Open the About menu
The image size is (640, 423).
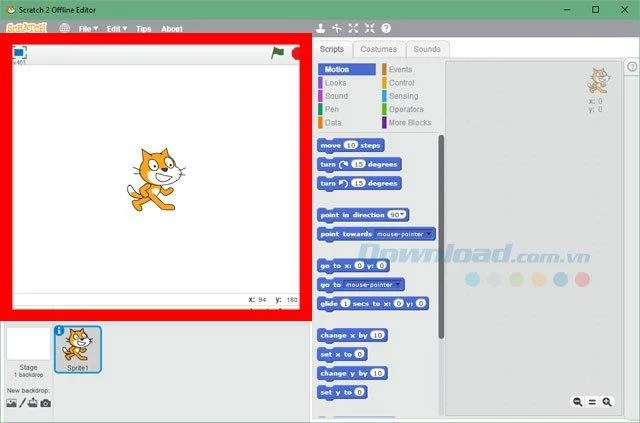(172, 29)
